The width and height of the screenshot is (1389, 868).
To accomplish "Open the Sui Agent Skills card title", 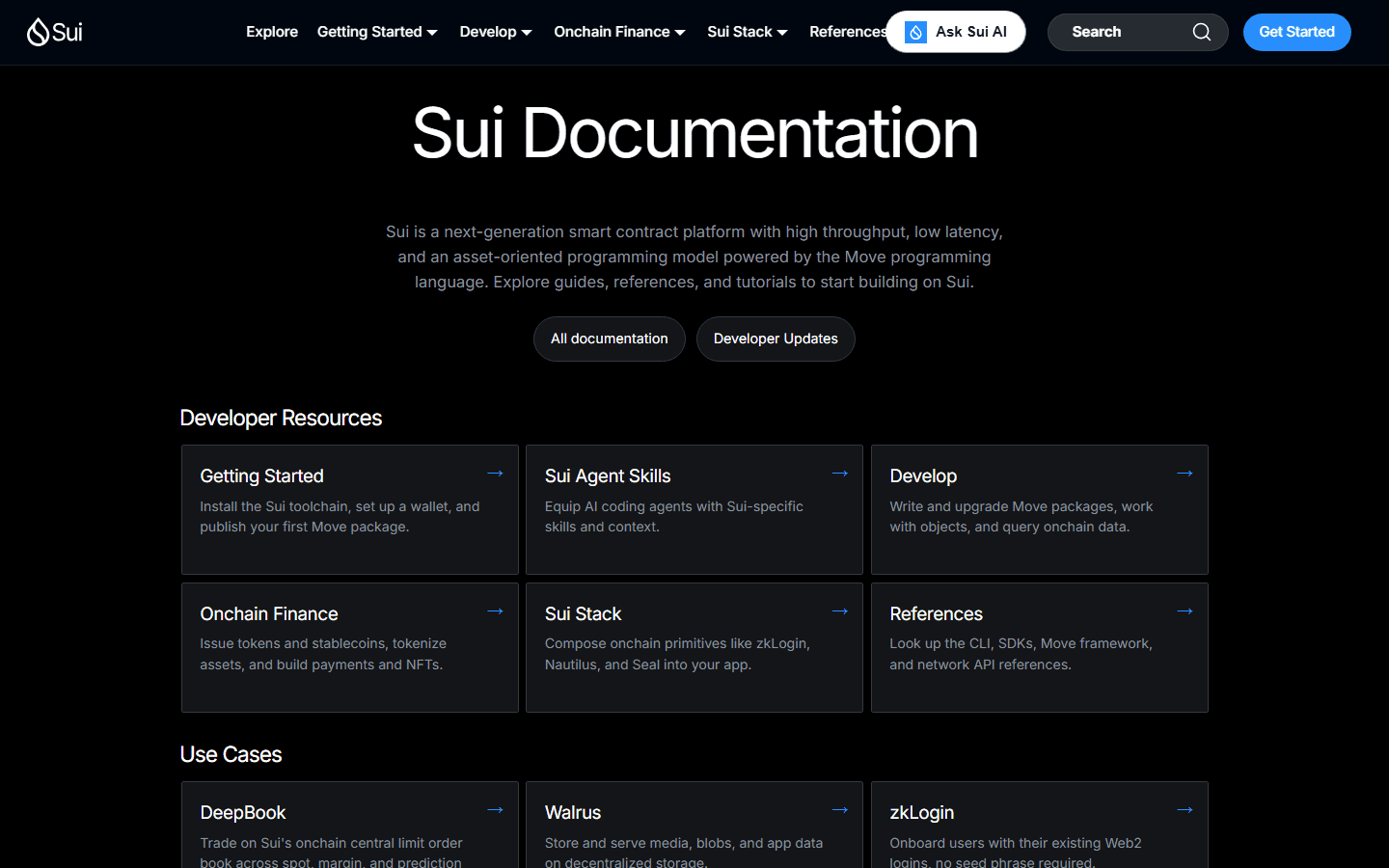I will point(608,475).
